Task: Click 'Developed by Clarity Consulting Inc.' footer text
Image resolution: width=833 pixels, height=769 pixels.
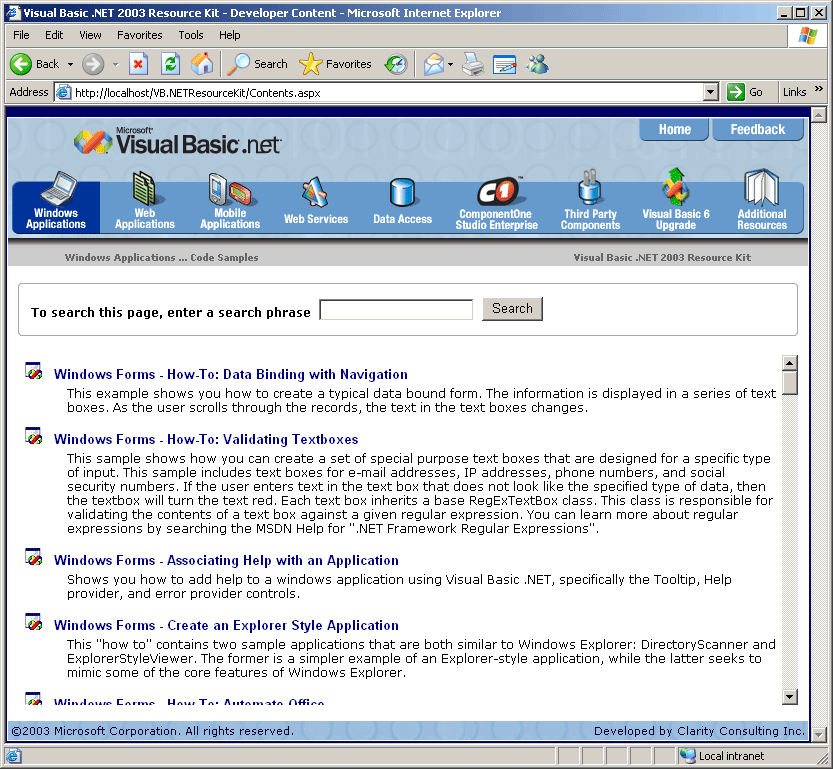Action: click(x=699, y=731)
